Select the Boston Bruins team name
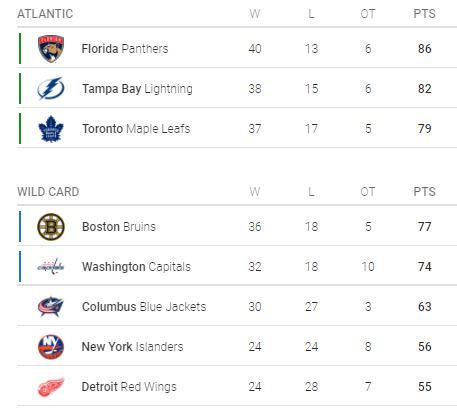This screenshot has height=413, width=457. click(119, 227)
